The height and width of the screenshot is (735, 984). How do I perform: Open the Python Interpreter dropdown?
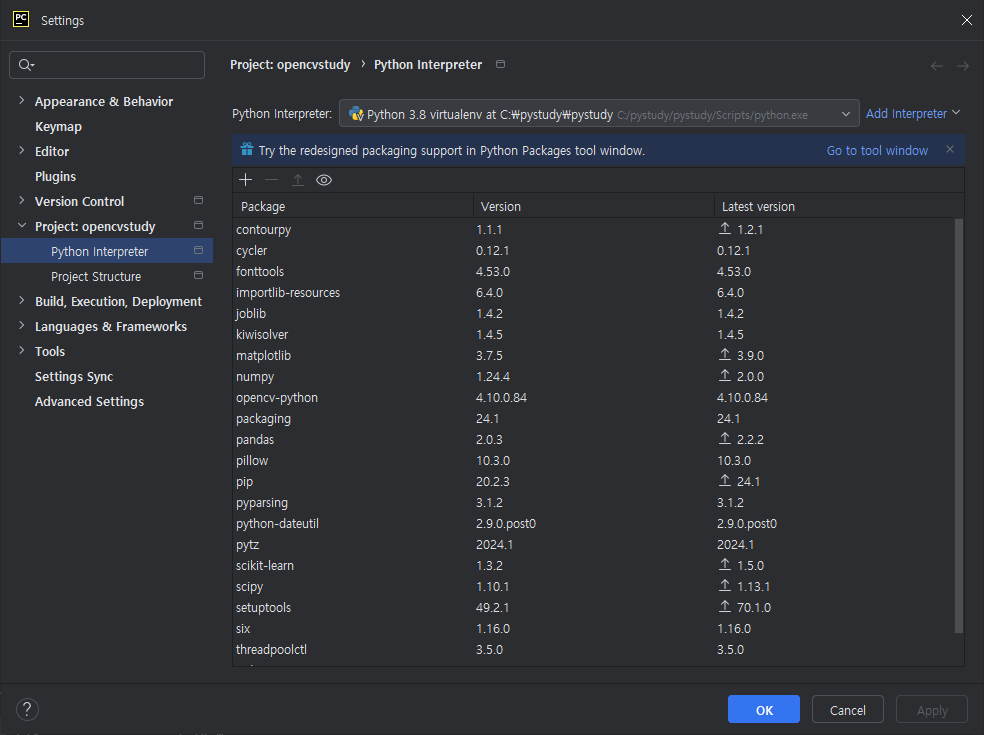[599, 114]
